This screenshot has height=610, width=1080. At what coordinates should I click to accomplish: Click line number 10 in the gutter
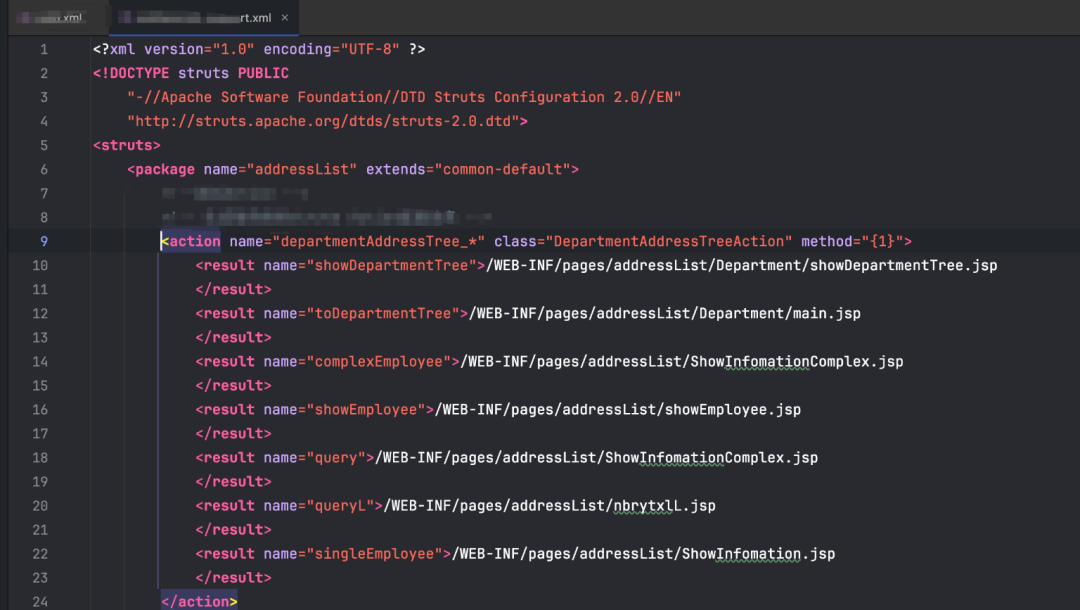[x=40, y=266]
